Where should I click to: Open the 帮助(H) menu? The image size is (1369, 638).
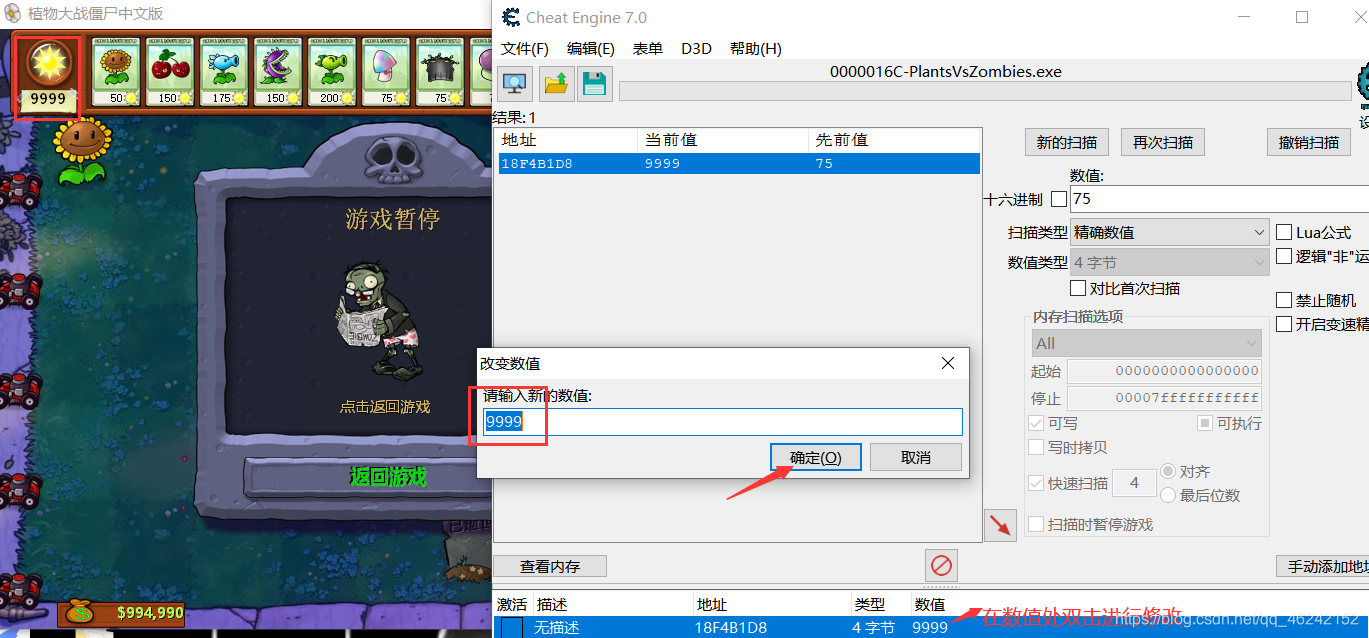pyautogui.click(x=756, y=48)
